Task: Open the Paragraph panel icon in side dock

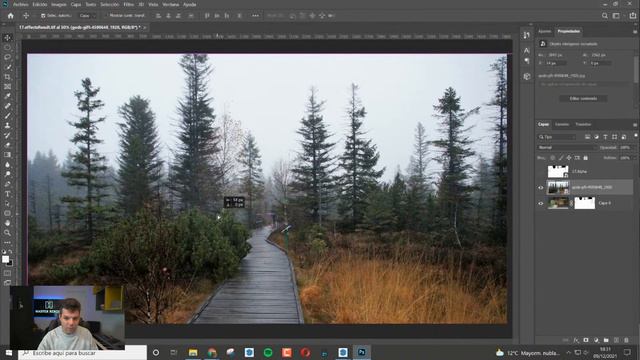Action: [527, 60]
